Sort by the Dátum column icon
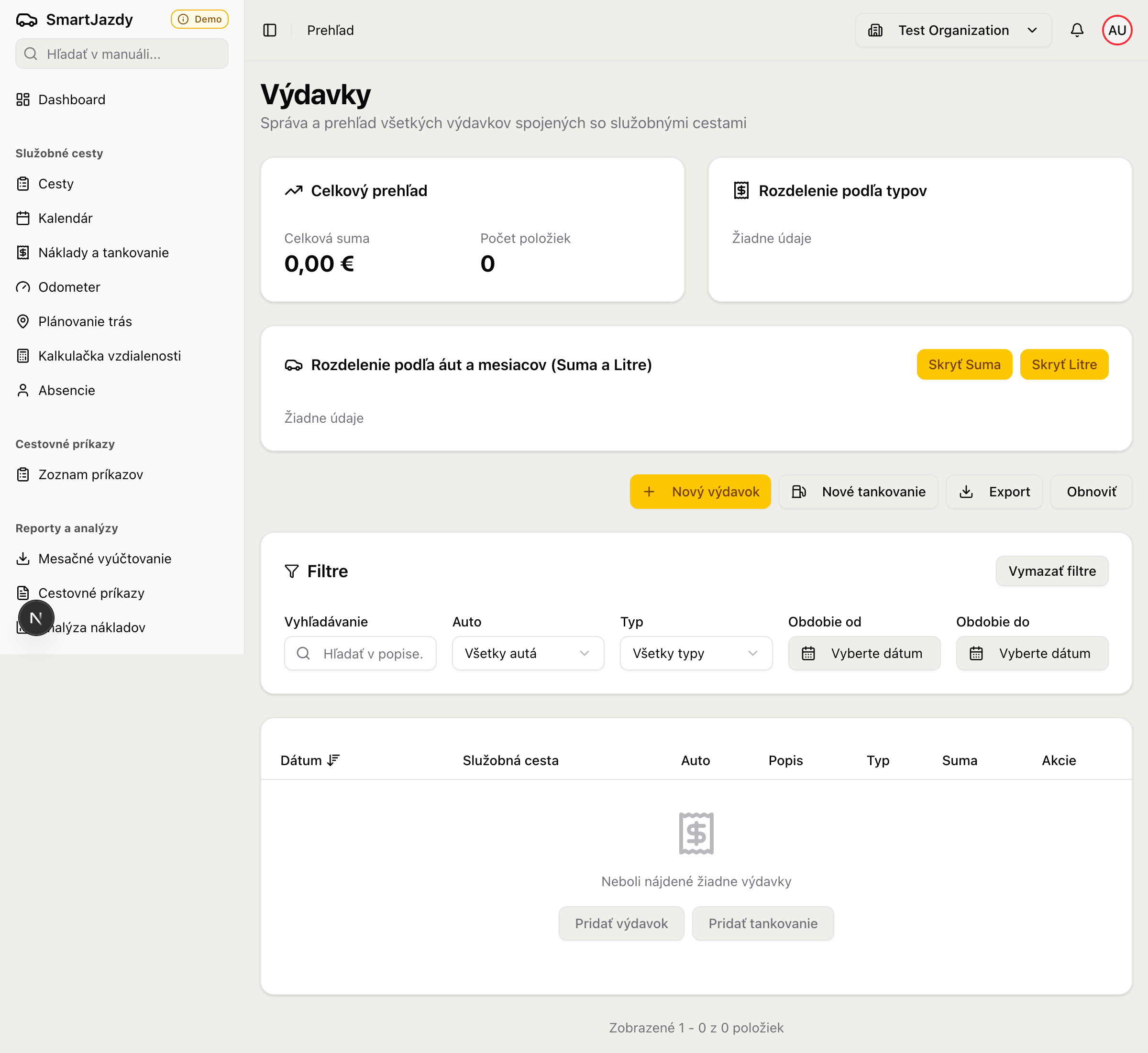1148x1053 pixels. click(334, 760)
